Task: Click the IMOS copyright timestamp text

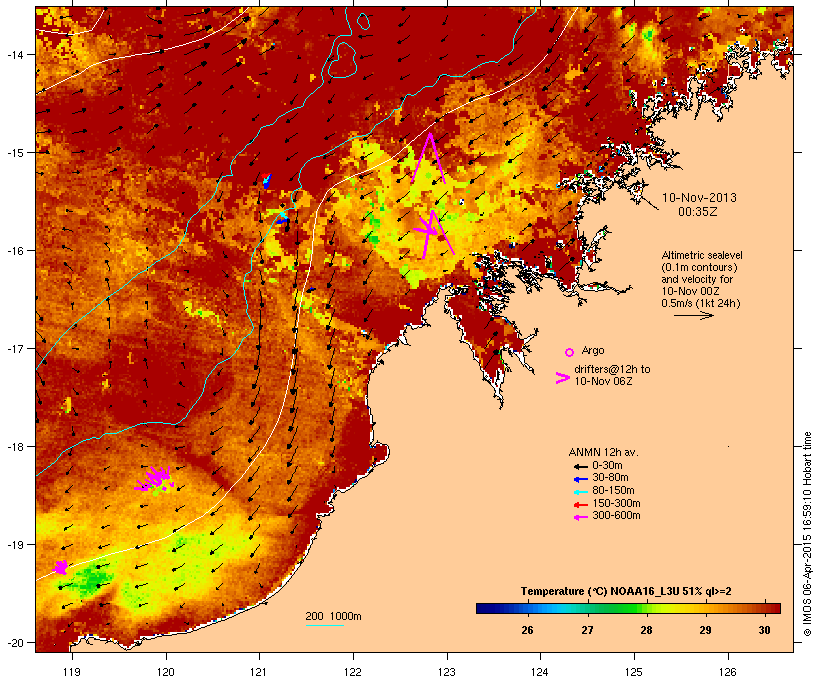Action: click(x=807, y=534)
